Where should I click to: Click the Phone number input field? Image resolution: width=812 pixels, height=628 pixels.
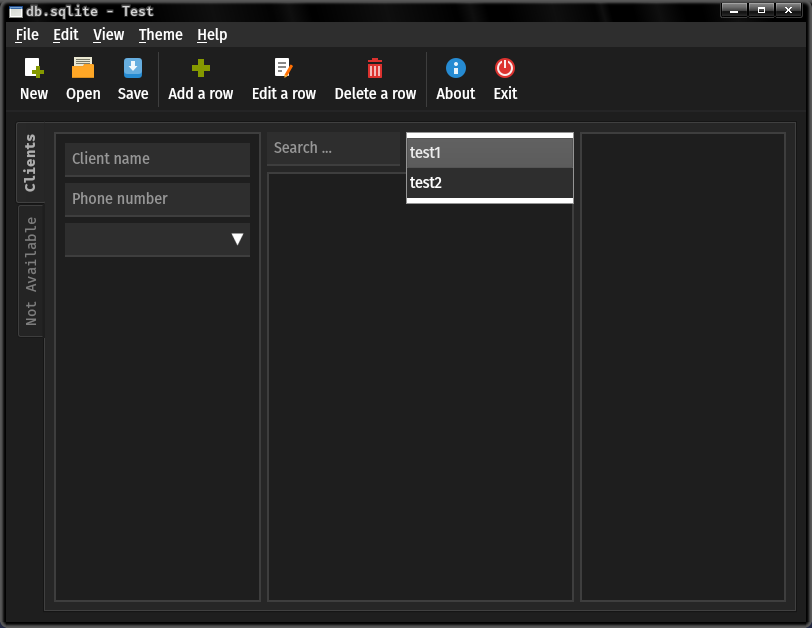pyautogui.click(x=157, y=199)
